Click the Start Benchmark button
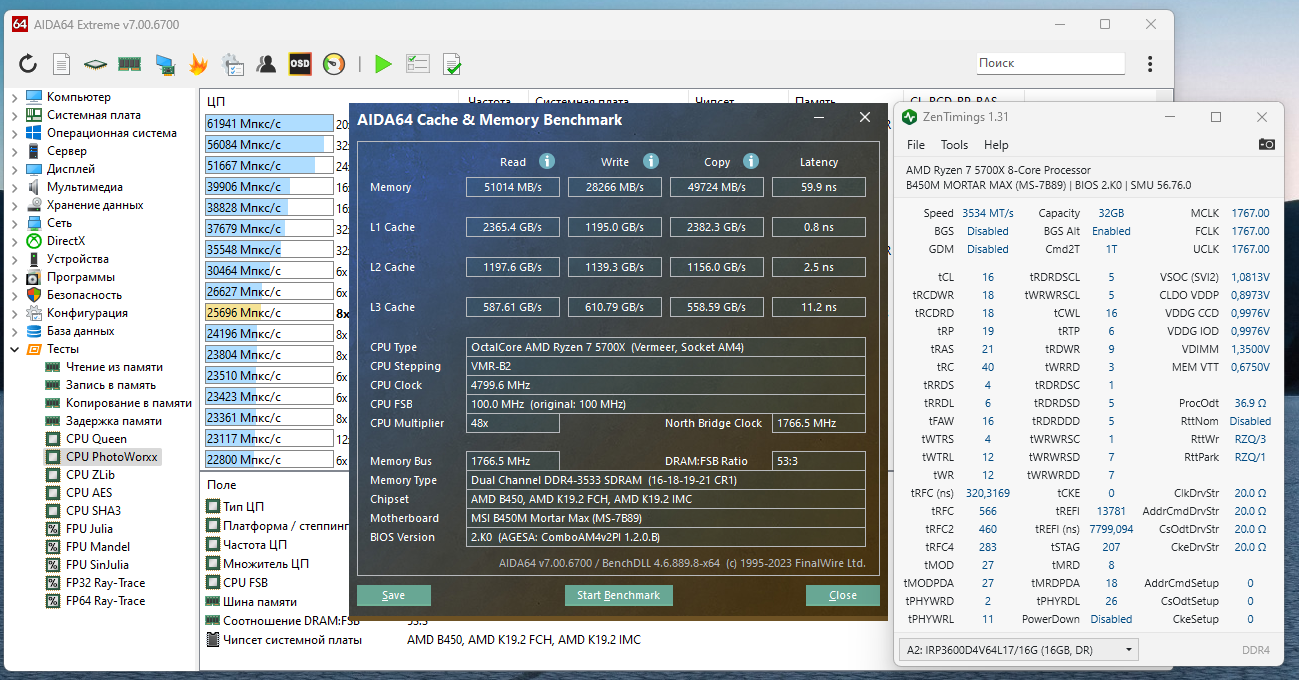 [x=619, y=595]
